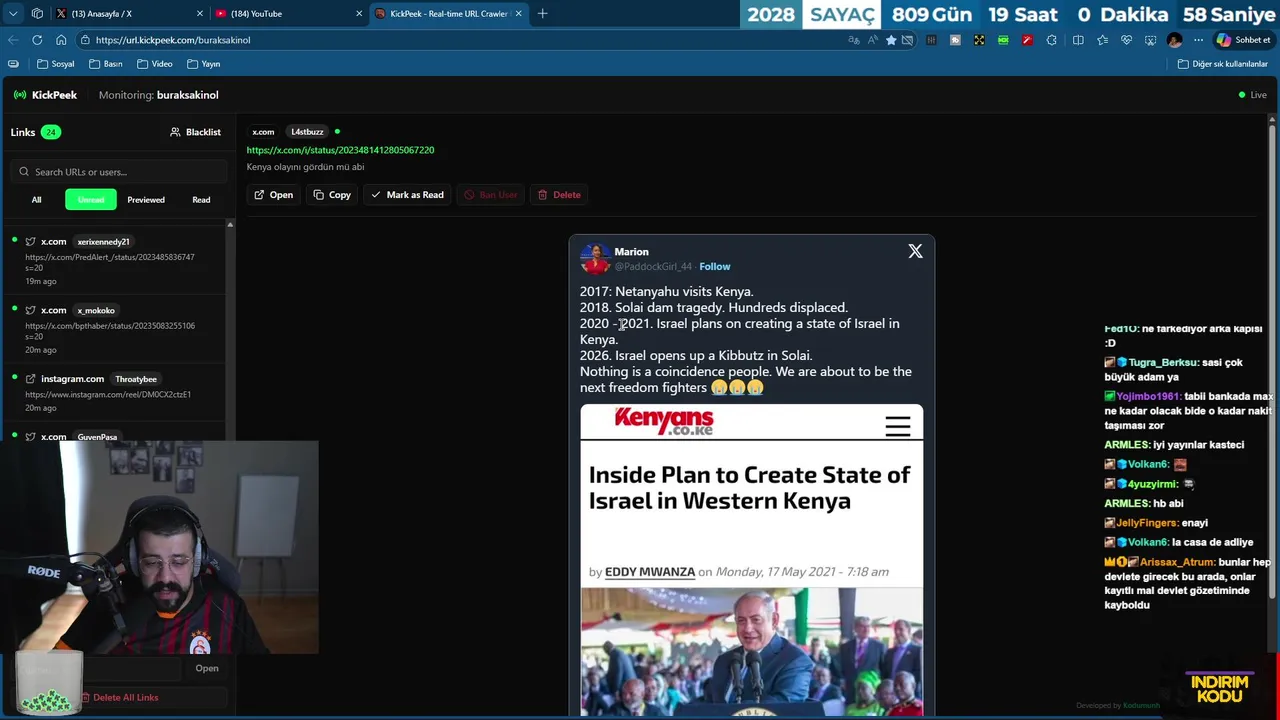Click Delete All Links
This screenshot has height=720, width=1280.
tap(119, 697)
